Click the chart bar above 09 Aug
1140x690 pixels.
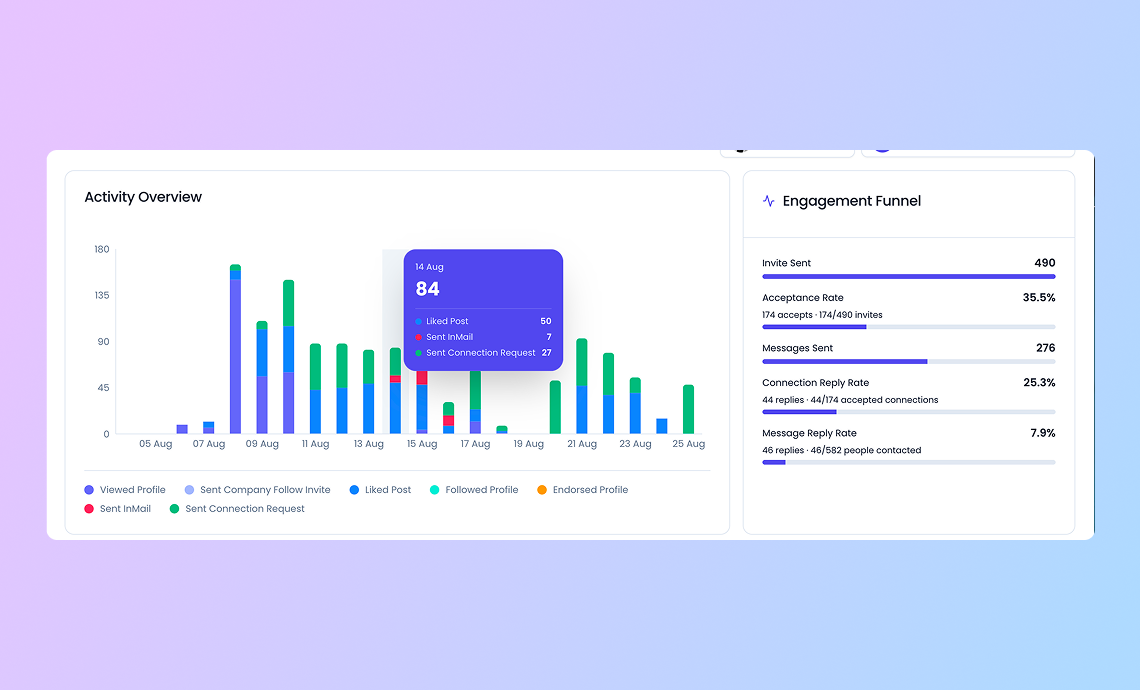pos(262,377)
